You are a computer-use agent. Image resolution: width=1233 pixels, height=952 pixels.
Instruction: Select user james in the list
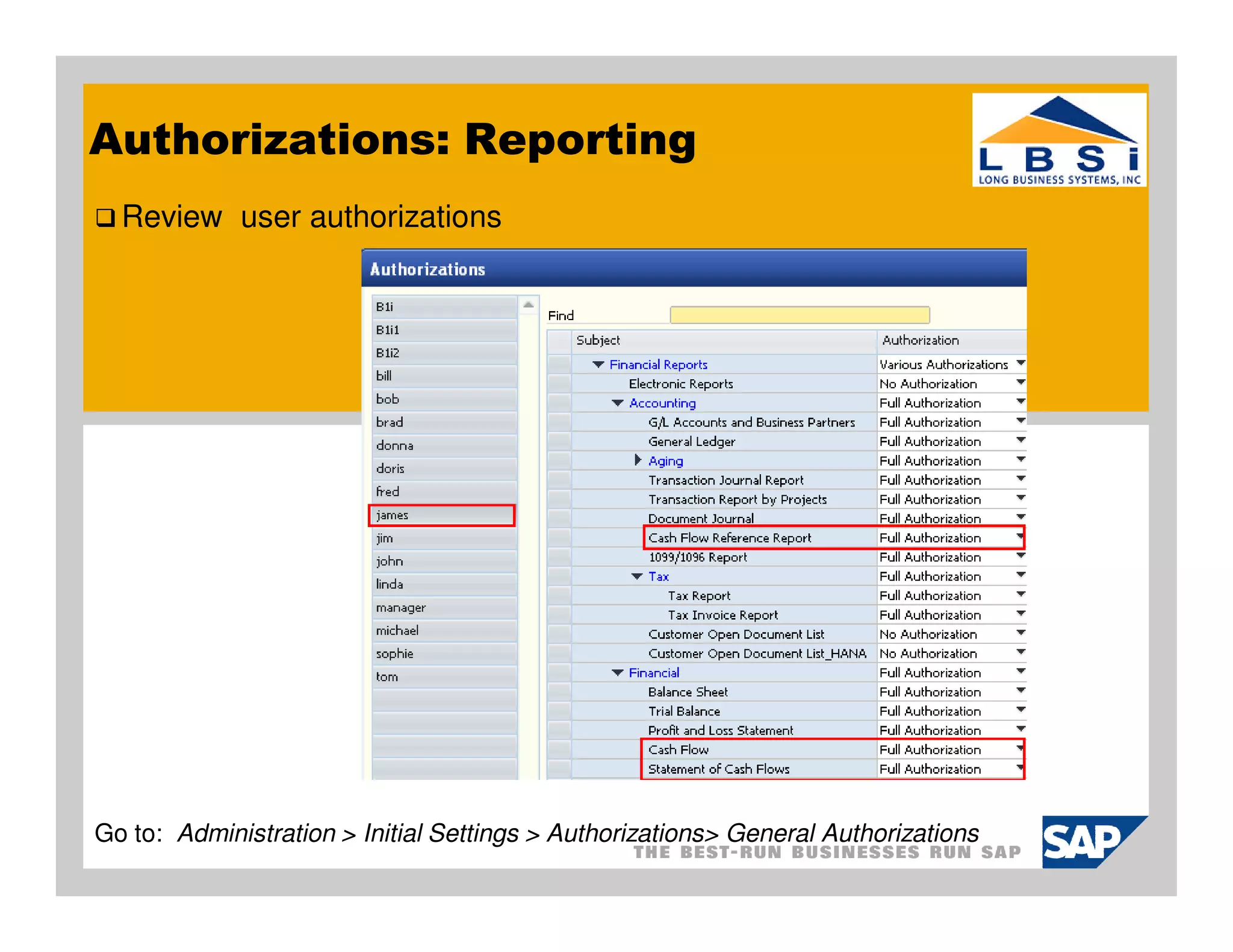[x=444, y=515]
